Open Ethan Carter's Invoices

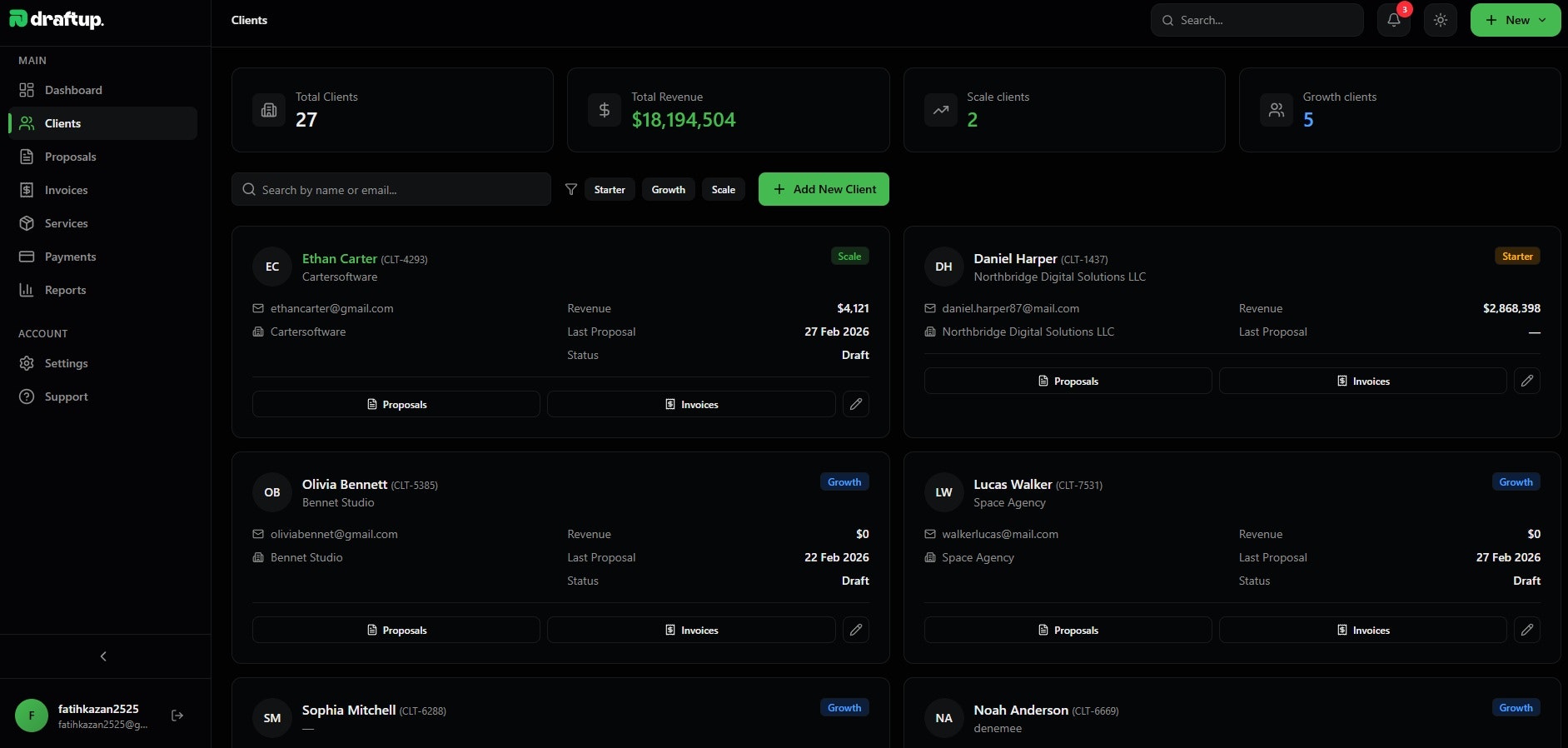[691, 404]
